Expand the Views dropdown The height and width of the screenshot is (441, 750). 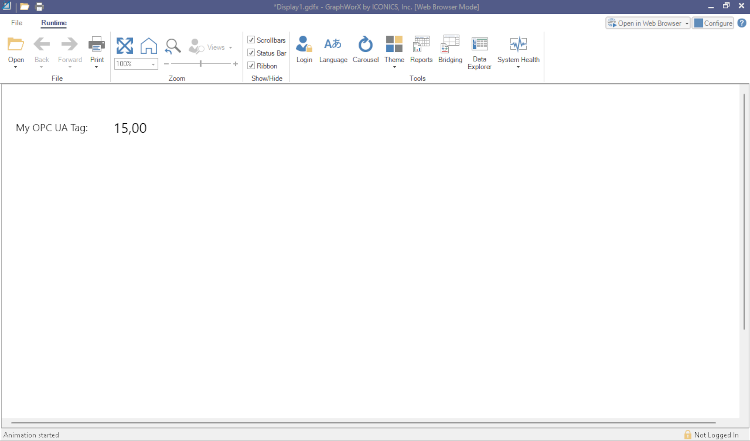[231, 47]
